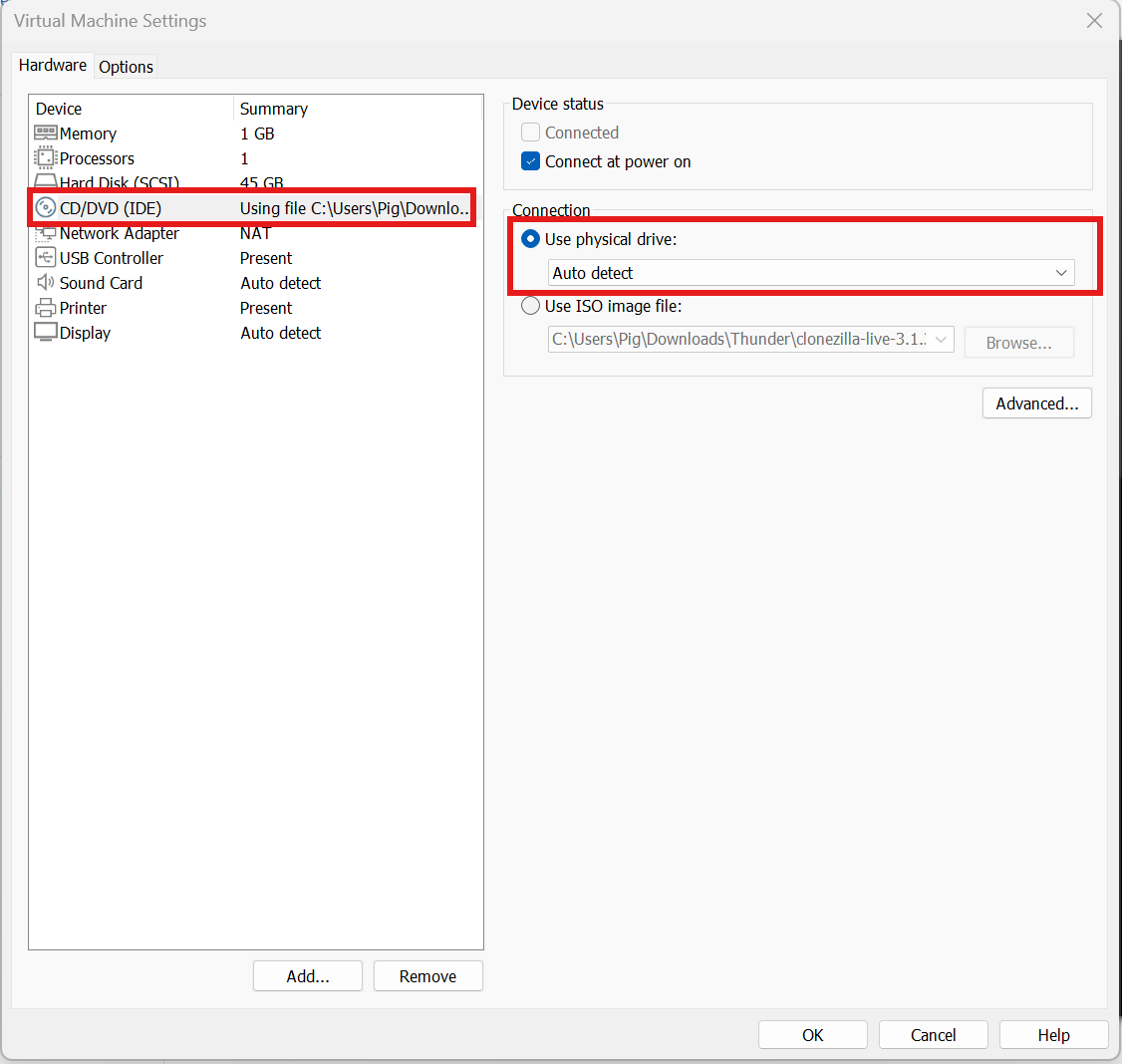Click OK to confirm settings
The width and height of the screenshot is (1122, 1064).
(812, 1035)
